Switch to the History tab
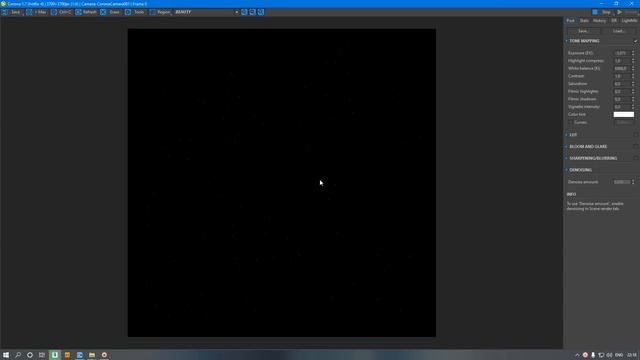 point(599,20)
